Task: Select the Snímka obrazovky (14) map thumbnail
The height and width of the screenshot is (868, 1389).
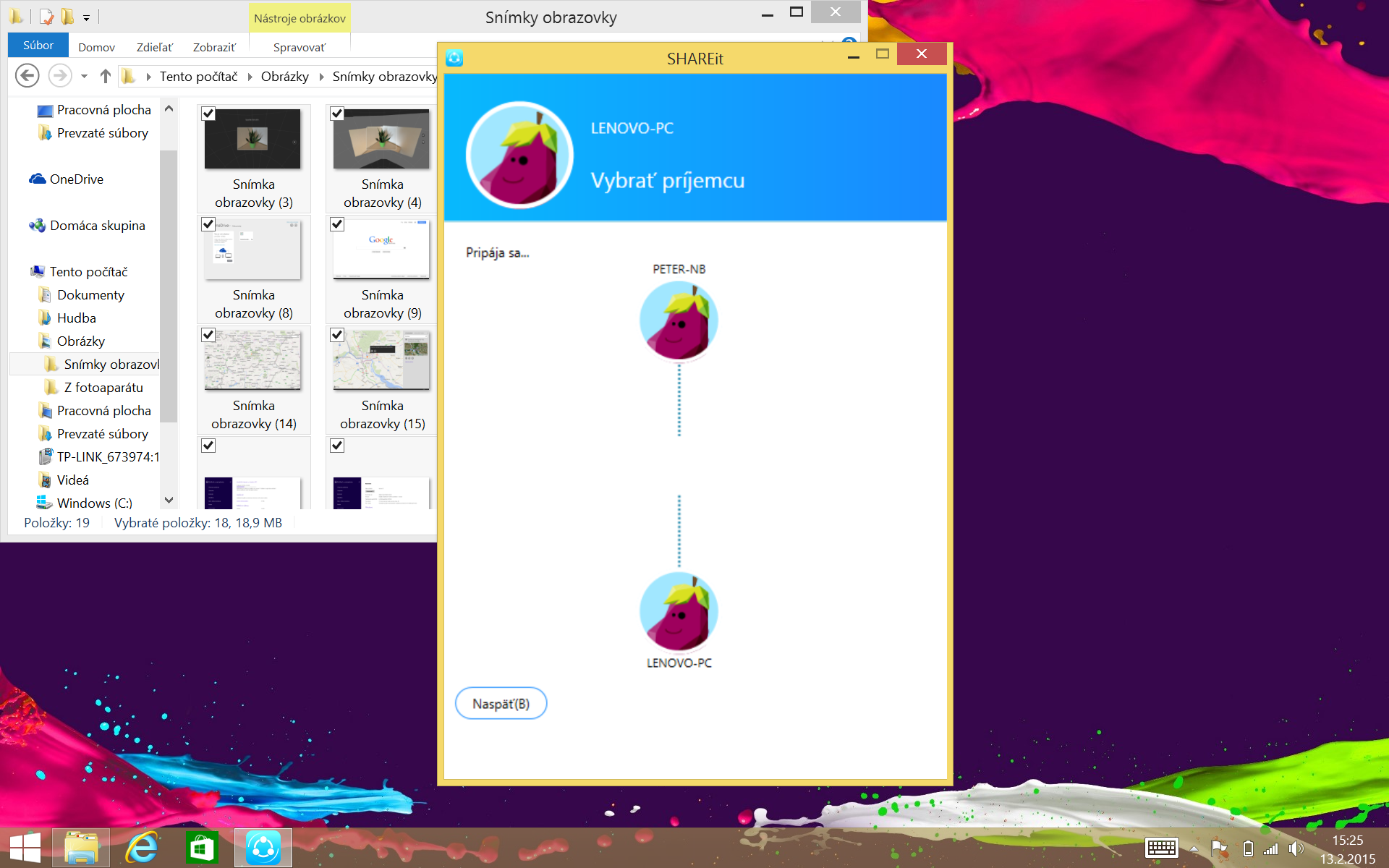Action: click(252, 360)
